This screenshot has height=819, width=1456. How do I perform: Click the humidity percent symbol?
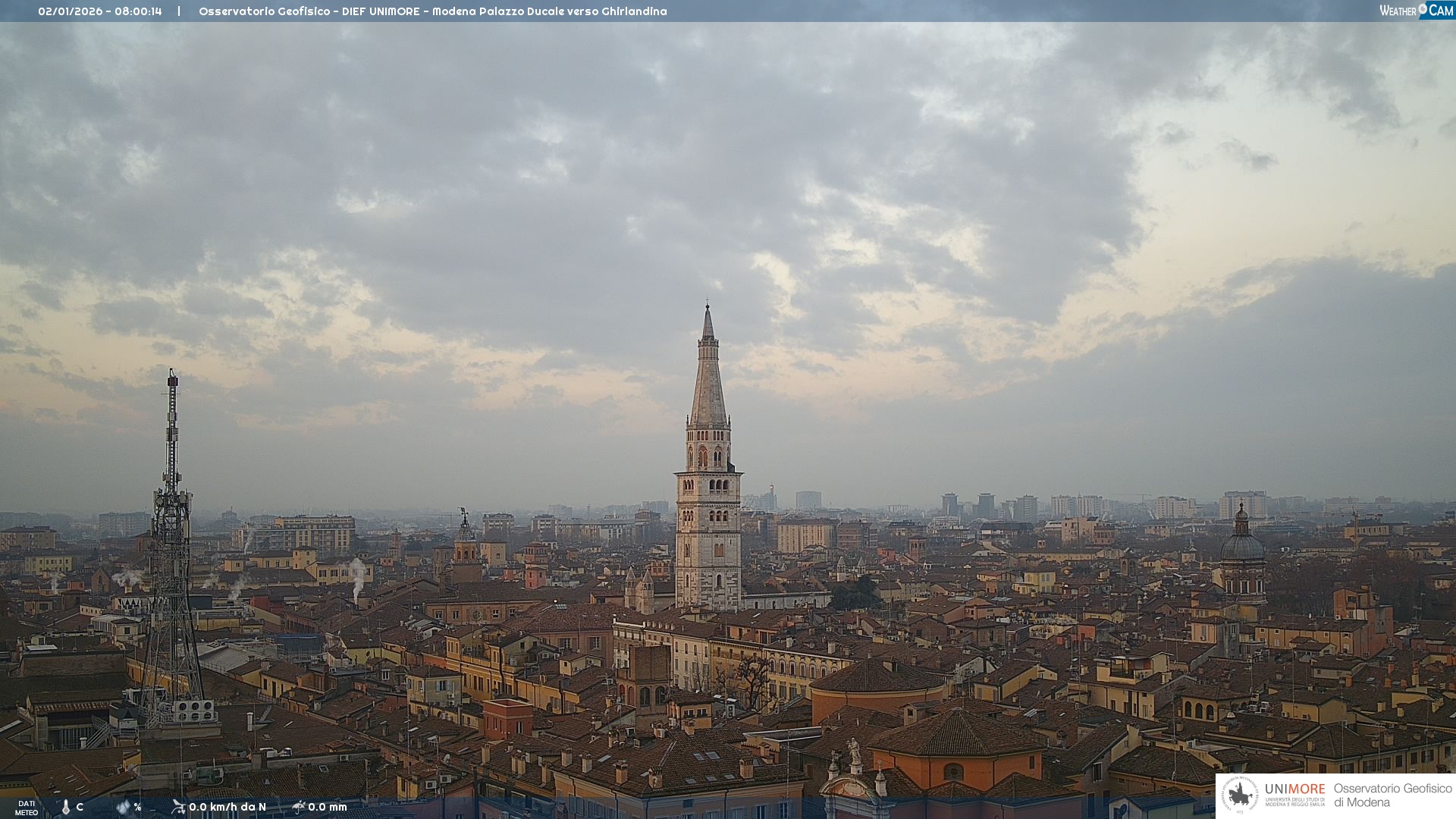pos(137,807)
